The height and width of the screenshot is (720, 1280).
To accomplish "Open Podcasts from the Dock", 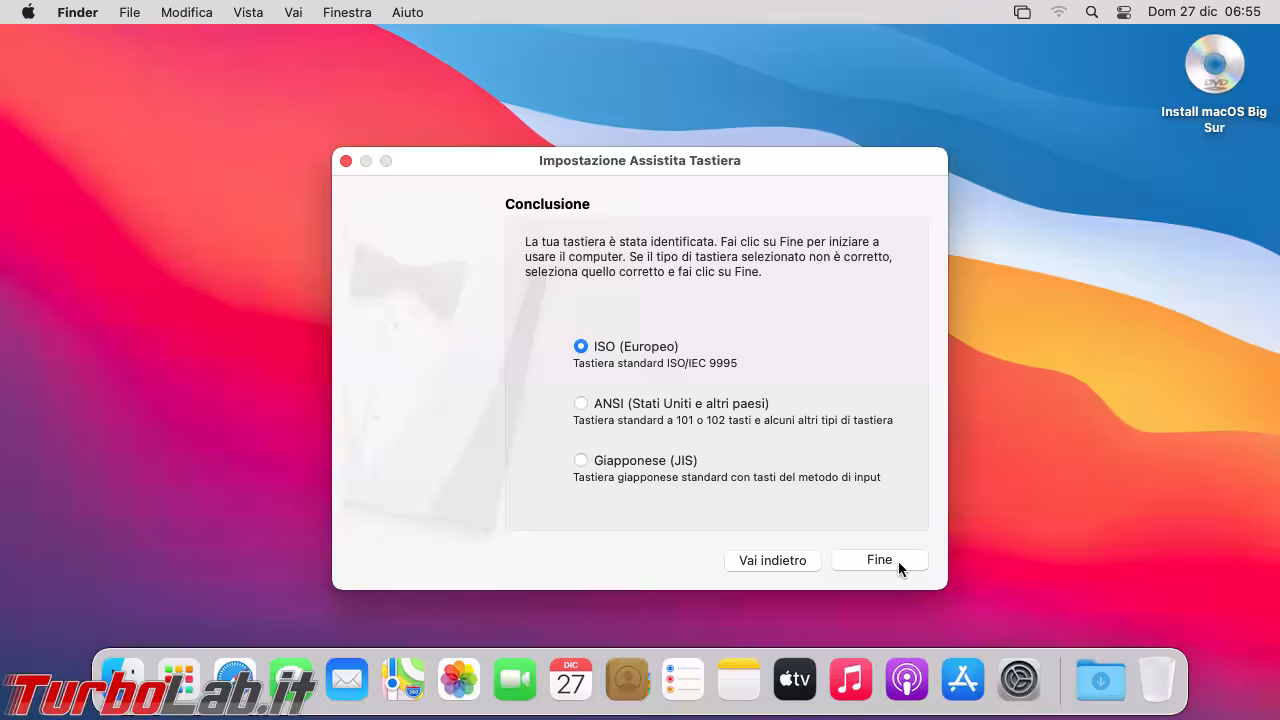I will click(907, 680).
